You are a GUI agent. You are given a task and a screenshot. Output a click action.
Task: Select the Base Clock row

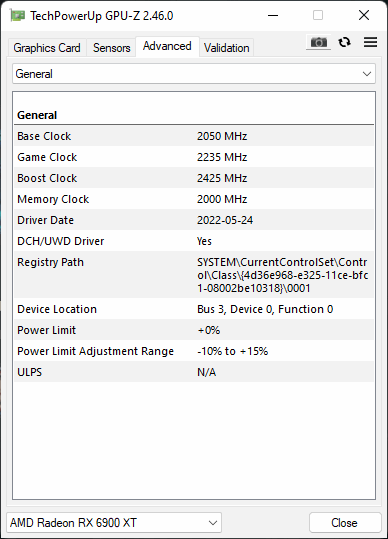(194, 136)
